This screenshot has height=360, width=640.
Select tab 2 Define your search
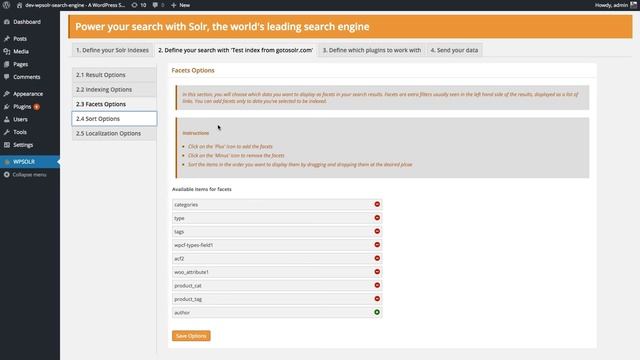[x=236, y=50]
